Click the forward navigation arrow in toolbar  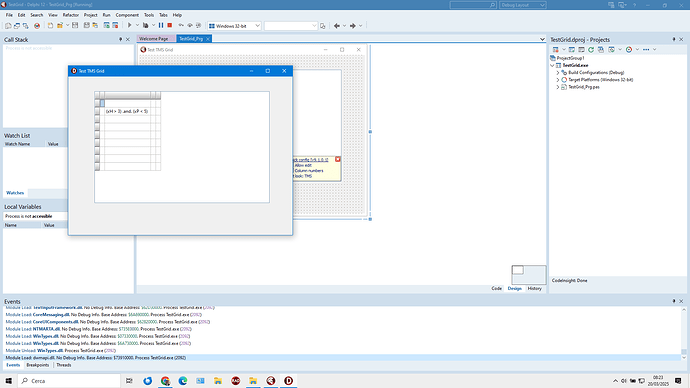352,26
